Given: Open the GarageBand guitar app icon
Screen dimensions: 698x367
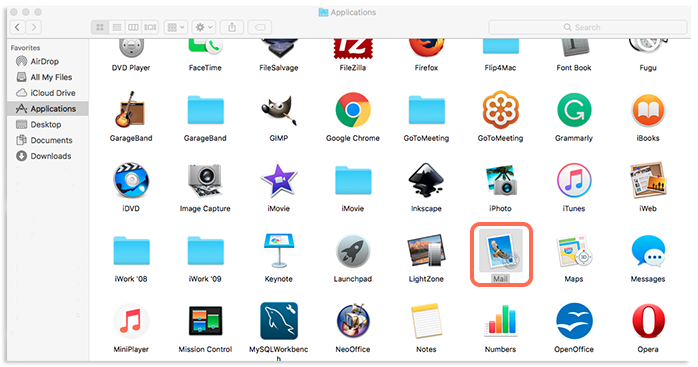Looking at the screenshot, I should pos(130,110).
